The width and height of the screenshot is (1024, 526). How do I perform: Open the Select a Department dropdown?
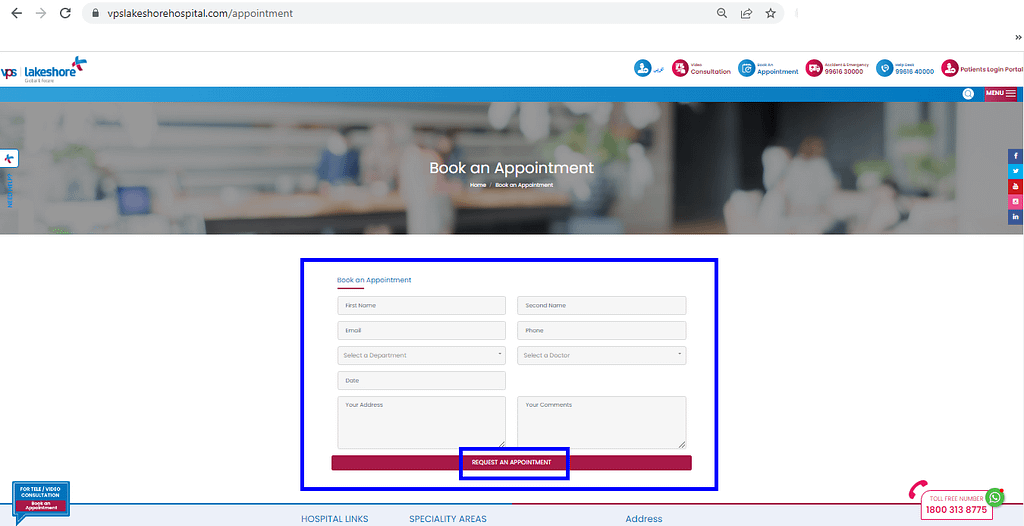tap(421, 355)
